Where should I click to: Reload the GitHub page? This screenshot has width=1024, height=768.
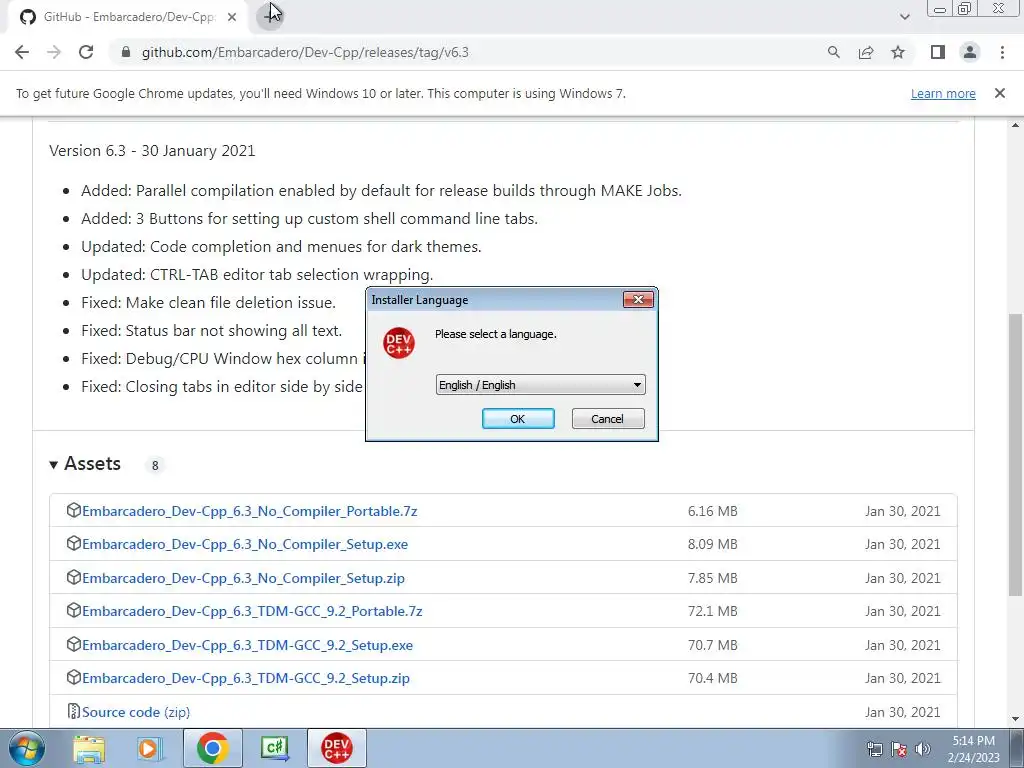(86, 52)
